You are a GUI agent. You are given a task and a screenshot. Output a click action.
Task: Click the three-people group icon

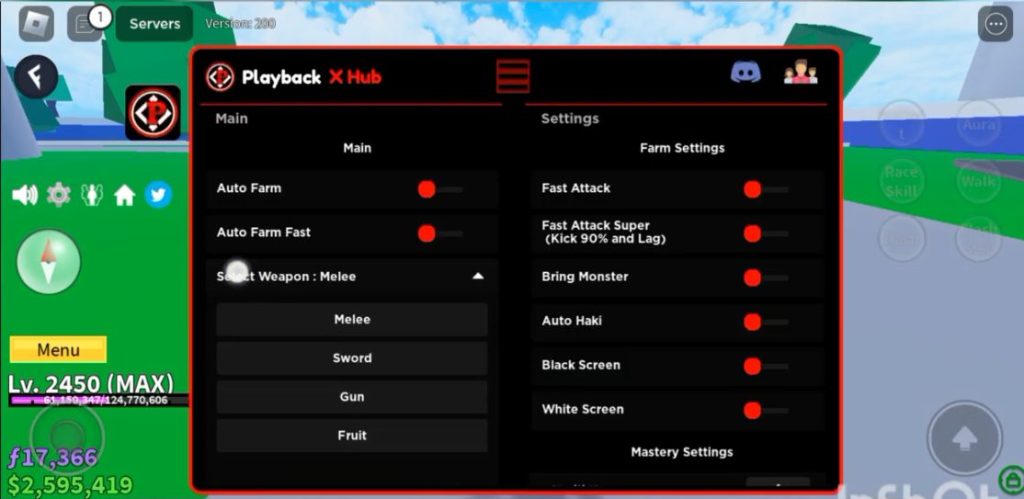801,72
